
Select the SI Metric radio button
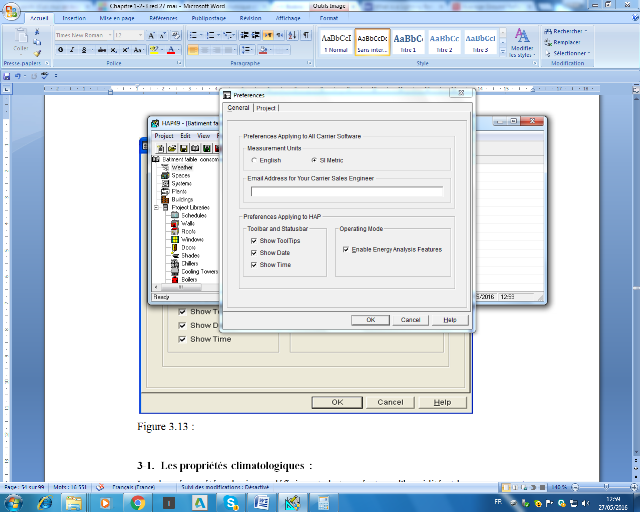tap(314, 160)
